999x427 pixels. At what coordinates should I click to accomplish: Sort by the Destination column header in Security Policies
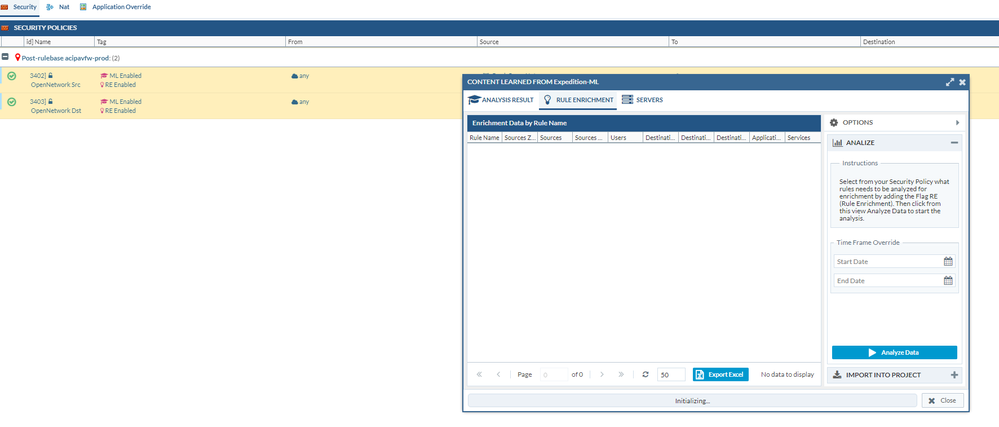click(929, 41)
